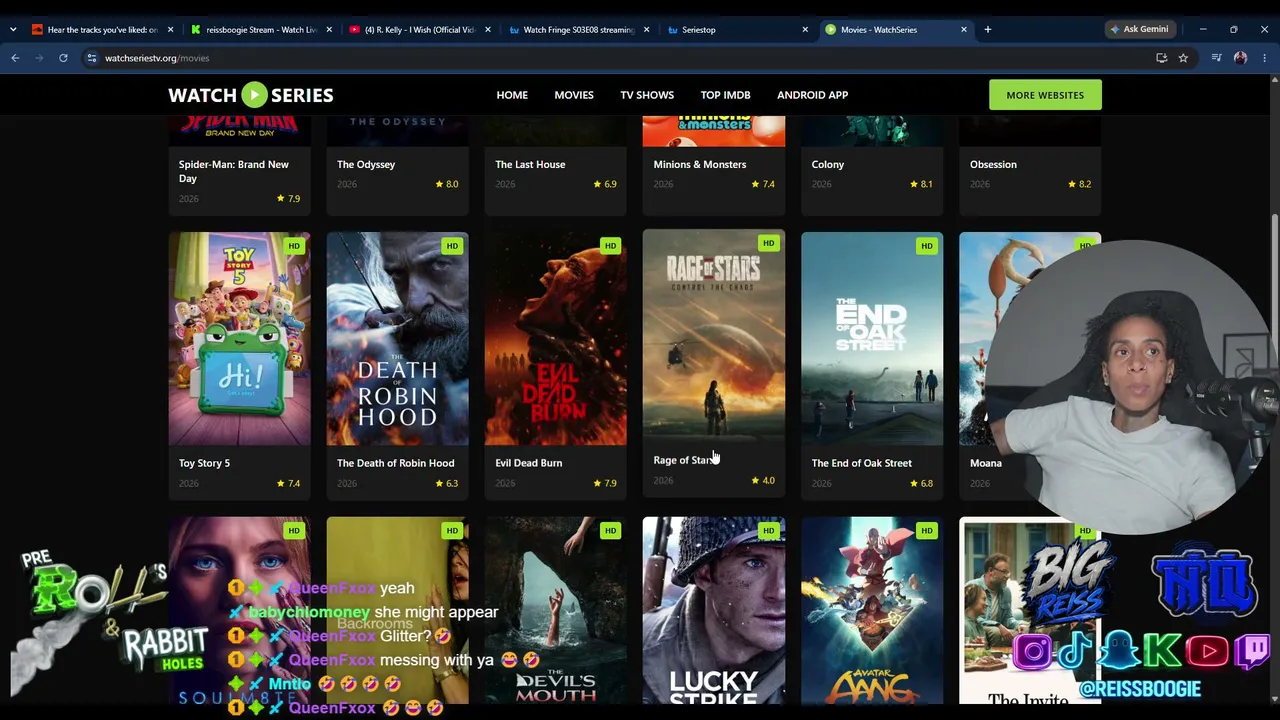Click the 8.0 rating on The Odyssey
Viewport: 1280px width, 720px height.
click(x=447, y=184)
